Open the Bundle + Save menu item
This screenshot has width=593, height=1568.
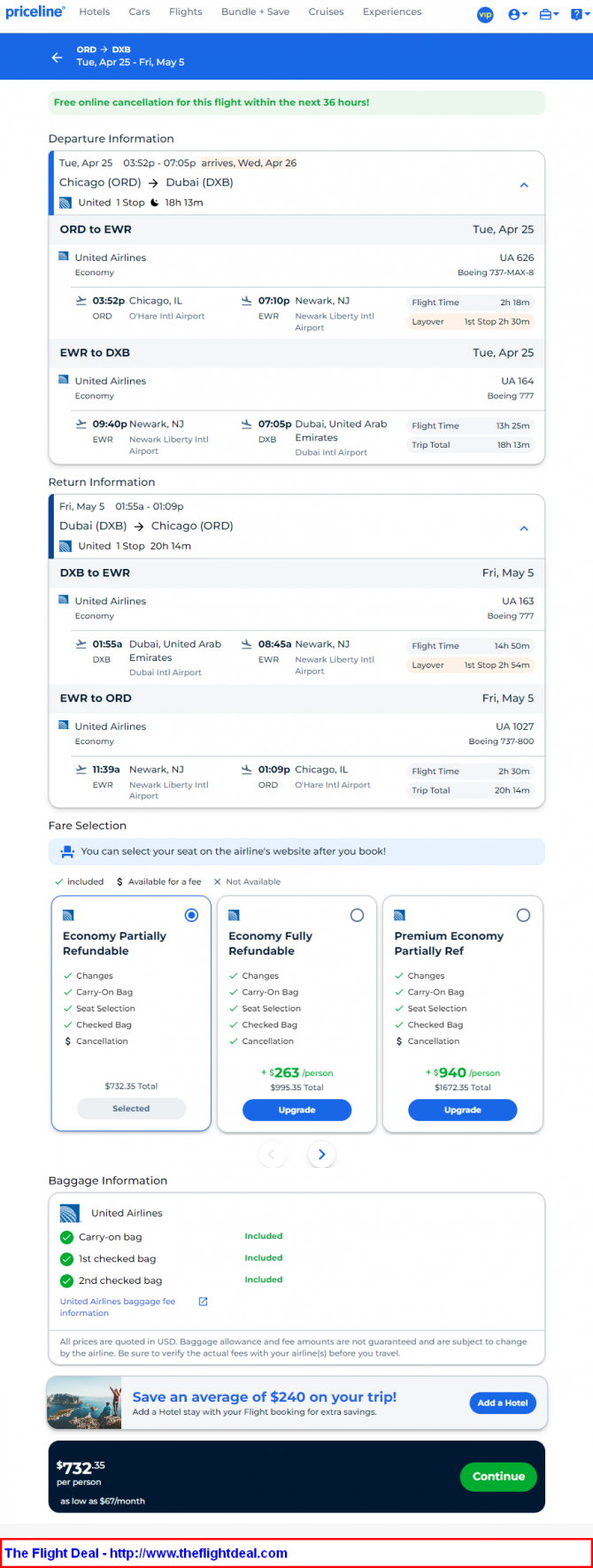pyautogui.click(x=255, y=12)
